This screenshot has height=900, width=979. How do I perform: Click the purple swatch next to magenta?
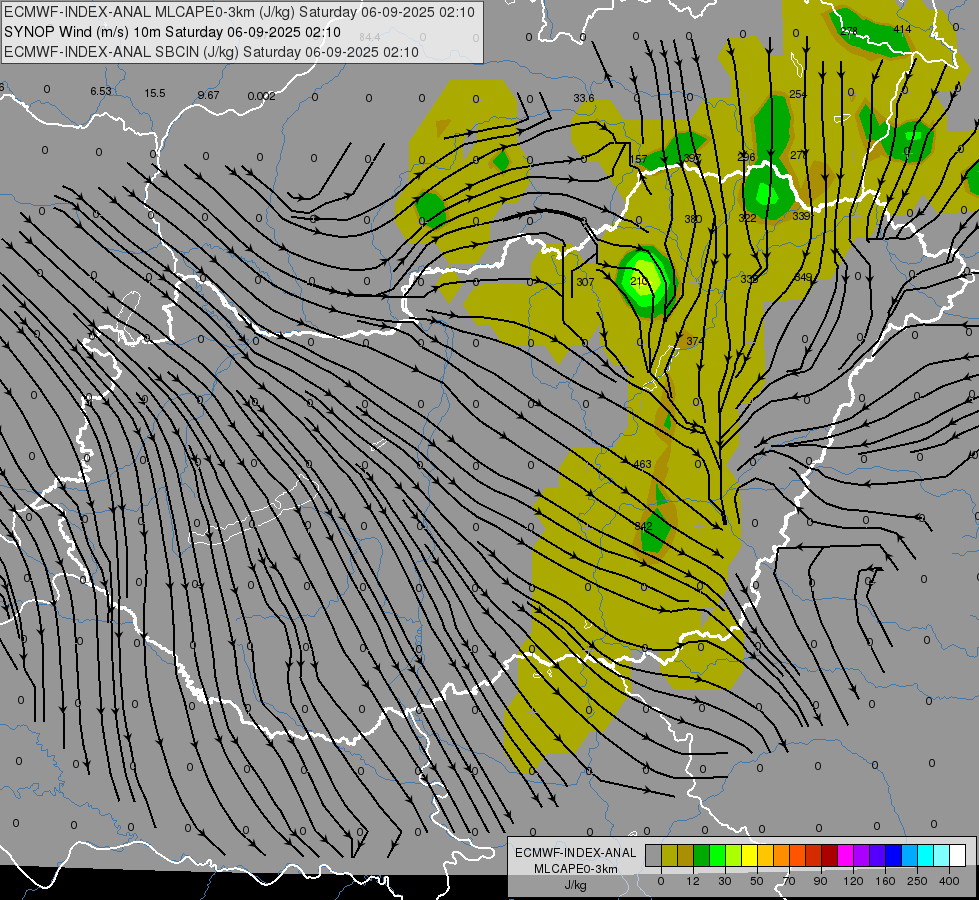click(x=862, y=855)
